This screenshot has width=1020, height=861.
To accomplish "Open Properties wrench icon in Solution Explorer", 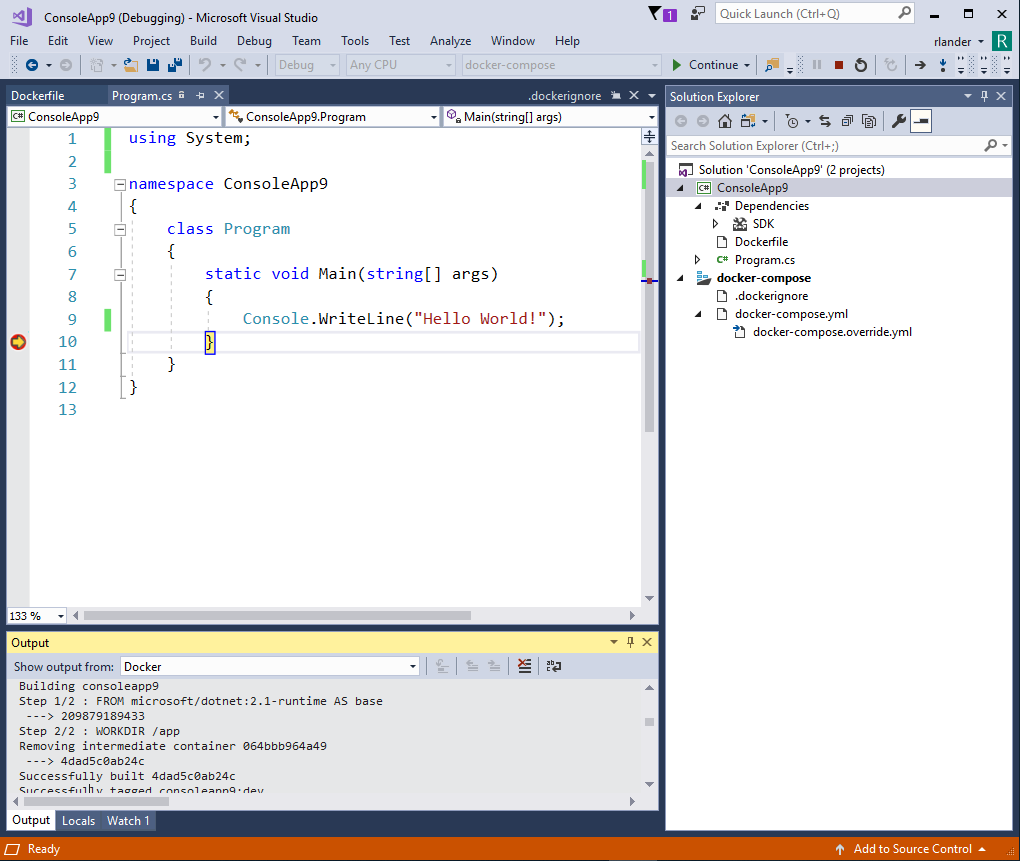I will 898,121.
